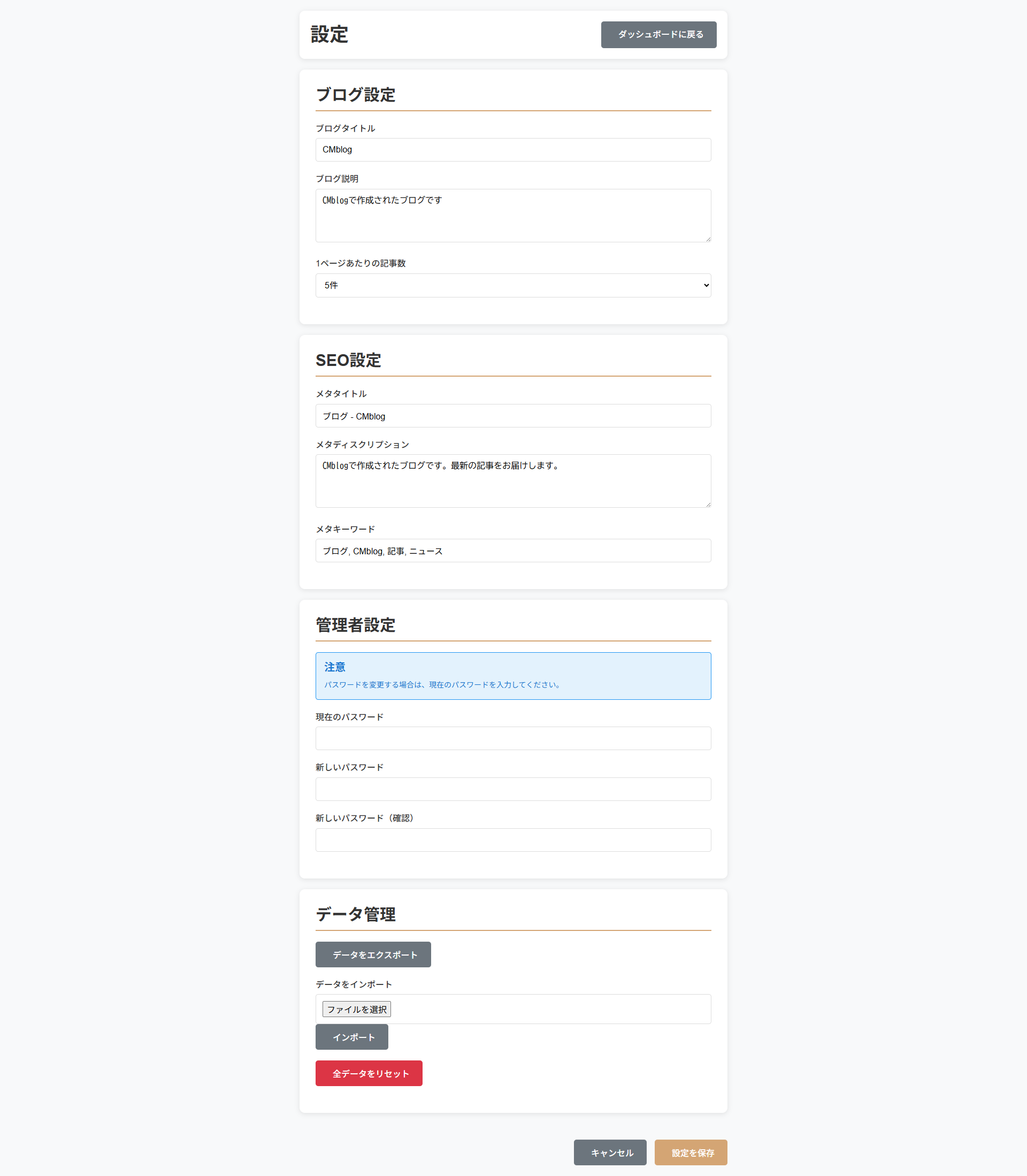The height and width of the screenshot is (1176, 1027).
Task: Click the メタディスクリプション description textarea
Action: point(513,481)
